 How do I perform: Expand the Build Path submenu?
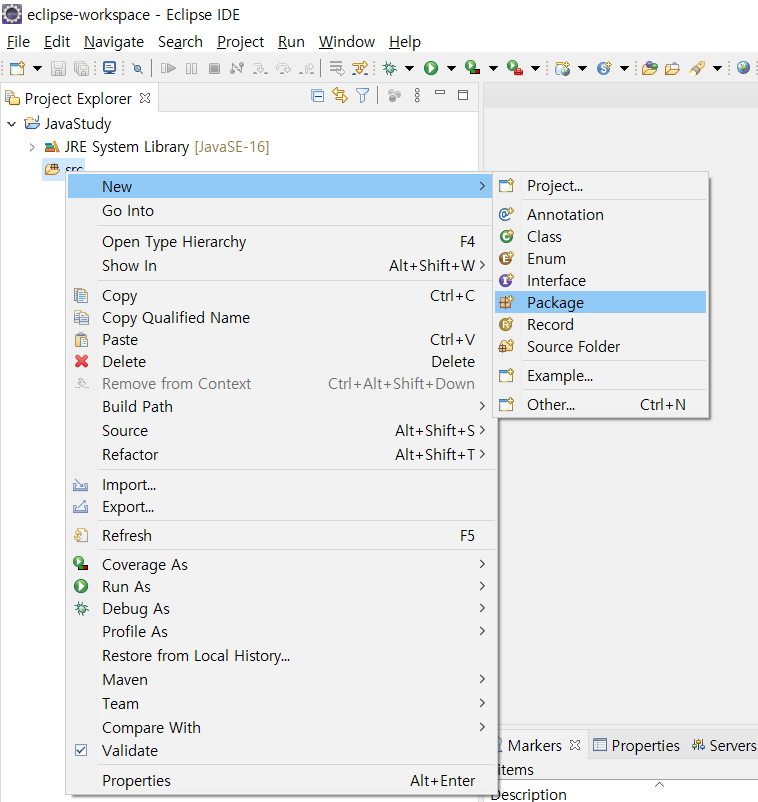point(281,407)
